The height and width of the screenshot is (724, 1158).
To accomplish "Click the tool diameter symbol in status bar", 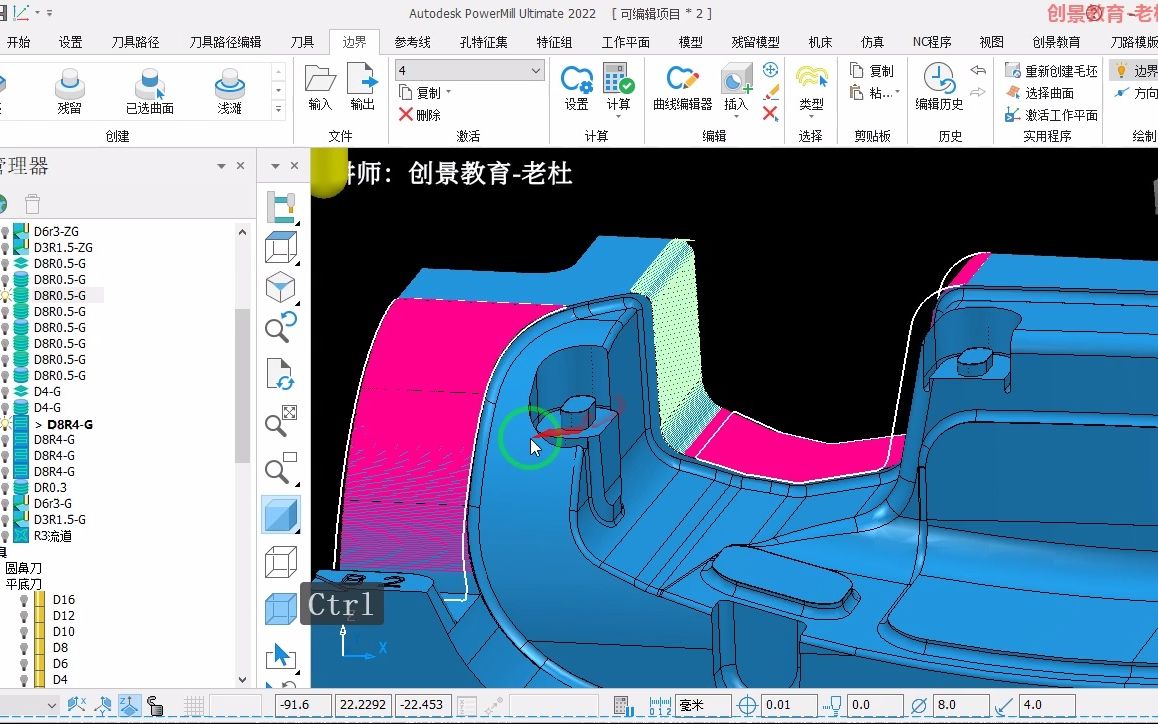I will [919, 706].
